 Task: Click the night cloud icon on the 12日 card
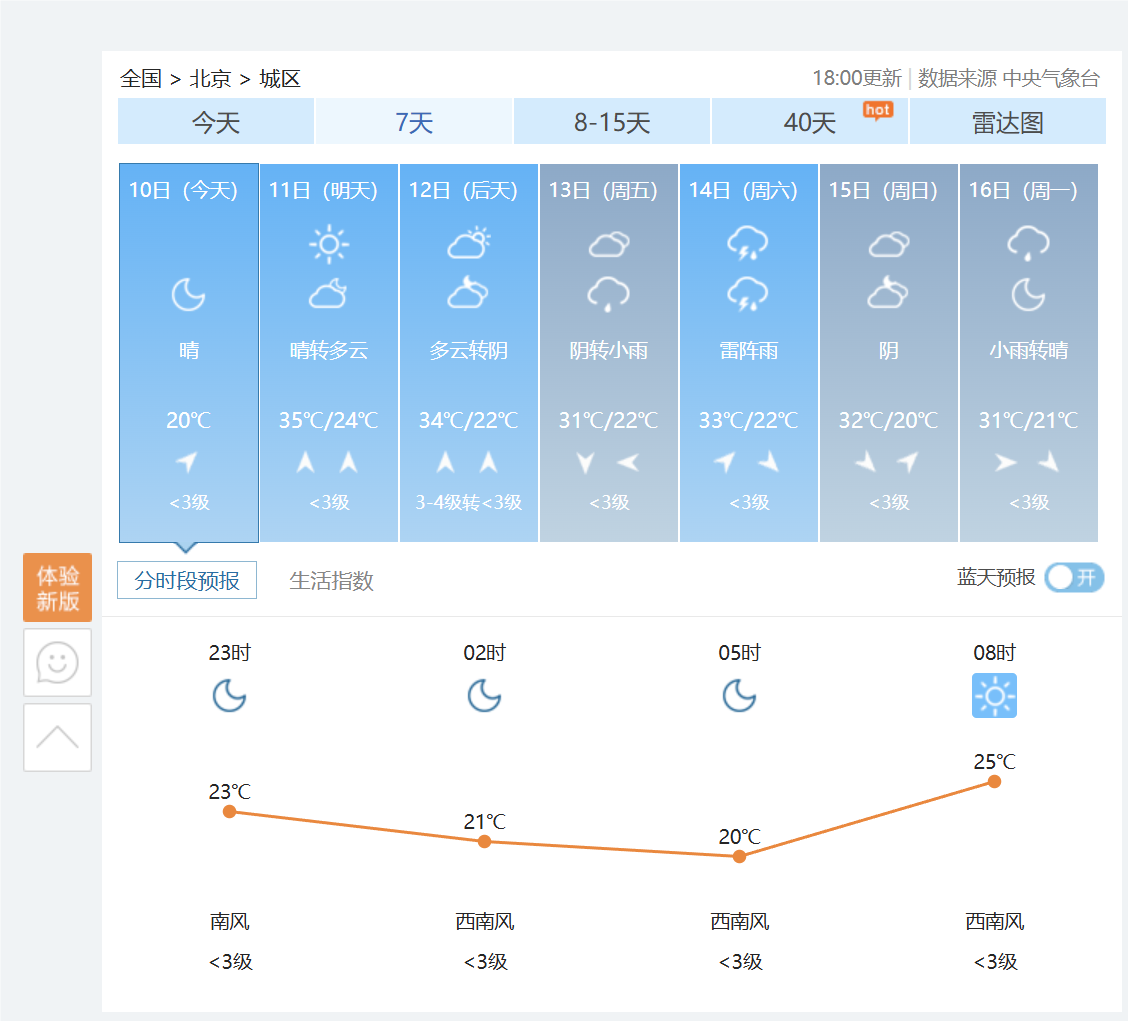tap(468, 293)
